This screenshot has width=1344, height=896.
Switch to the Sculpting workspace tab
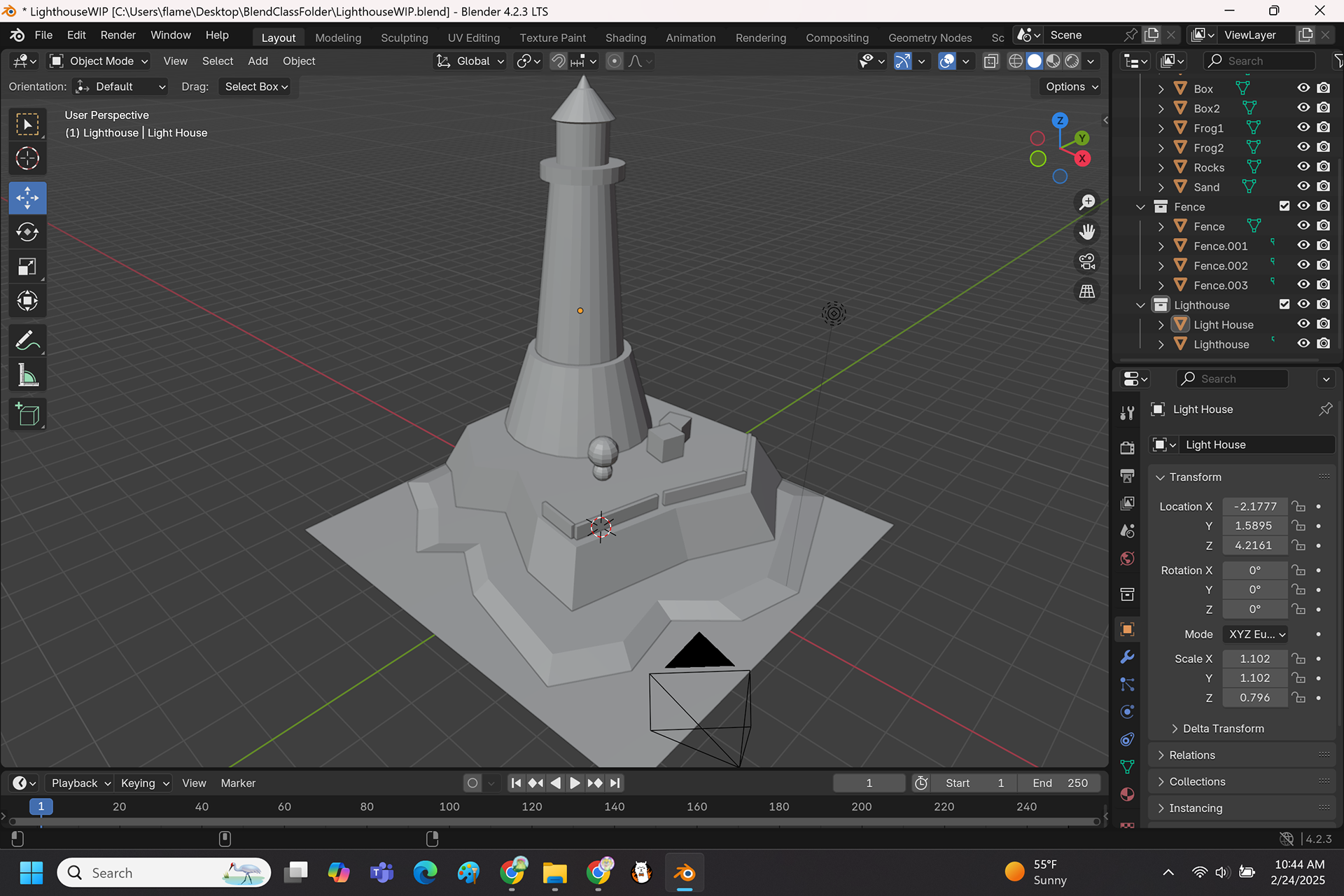404,38
